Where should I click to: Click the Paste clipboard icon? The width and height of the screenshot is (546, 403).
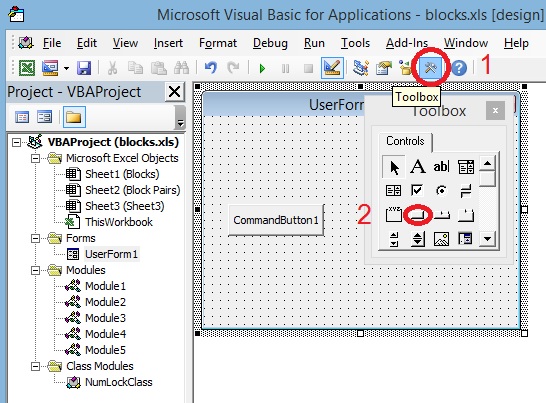point(158,68)
